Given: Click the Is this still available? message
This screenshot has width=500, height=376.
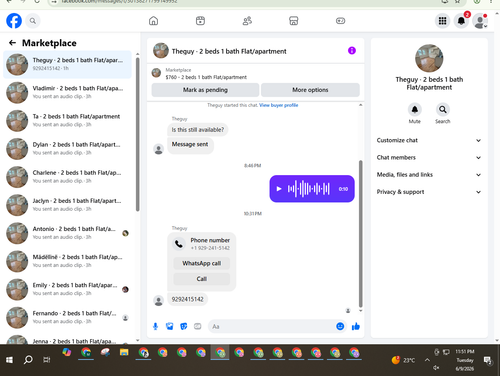Looking at the screenshot, I should click(198, 130).
